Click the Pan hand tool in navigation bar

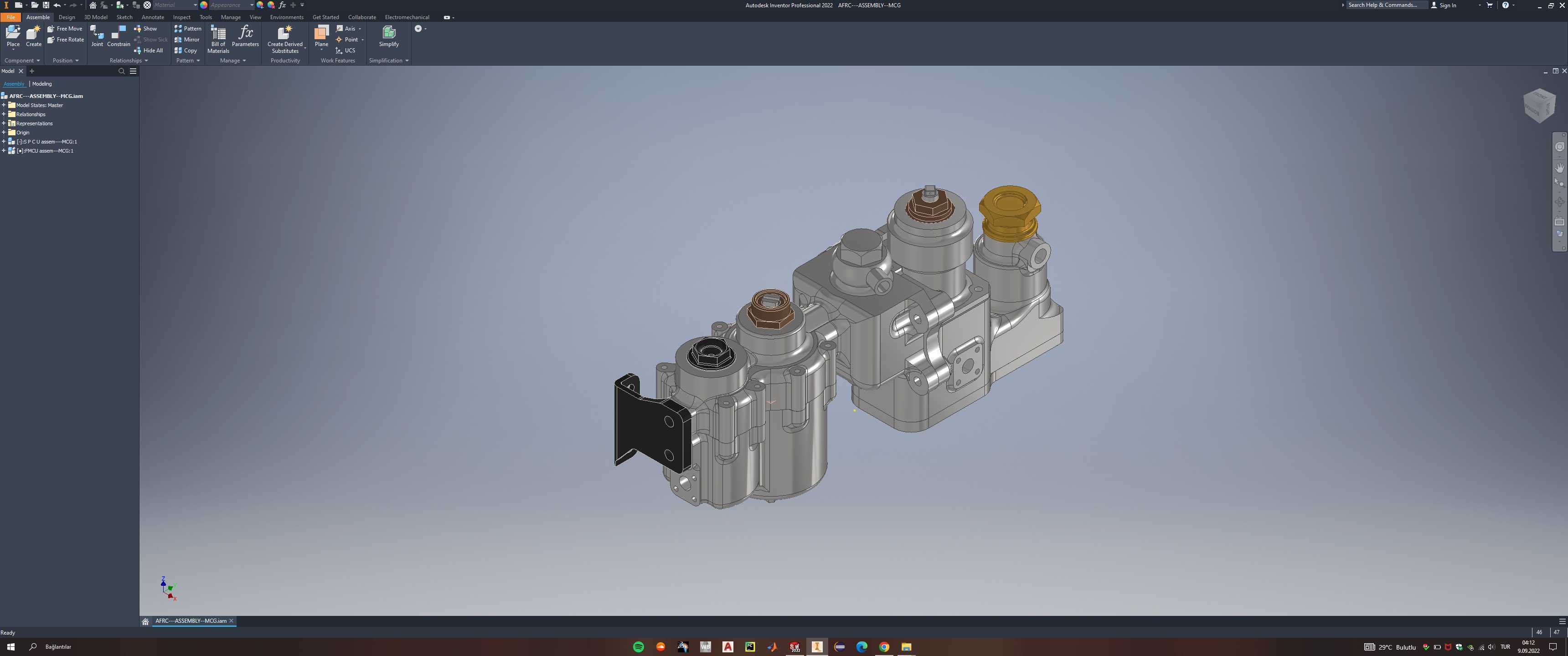tap(1559, 167)
